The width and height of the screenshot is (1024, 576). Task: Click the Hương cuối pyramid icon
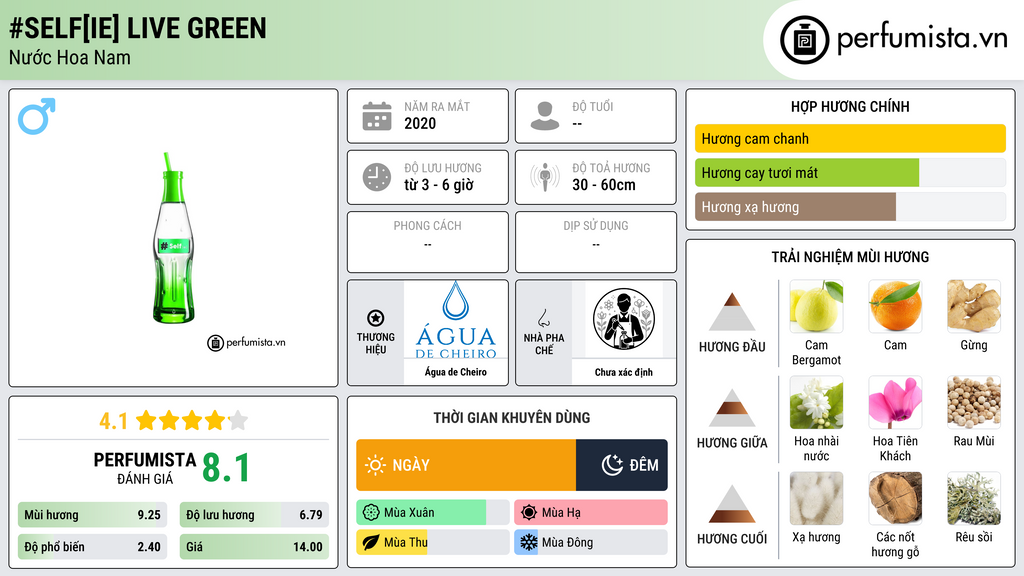click(732, 504)
